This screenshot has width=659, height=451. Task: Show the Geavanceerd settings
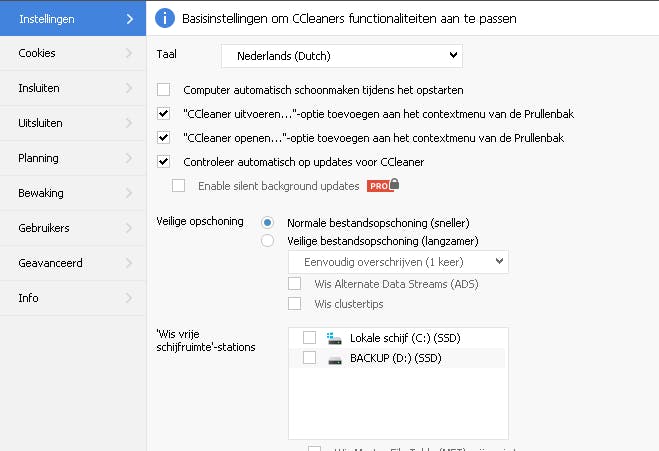tap(73, 263)
